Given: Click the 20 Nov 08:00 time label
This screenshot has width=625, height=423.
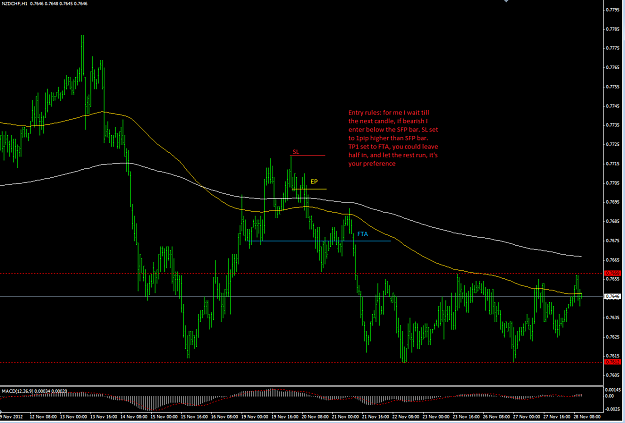Looking at the screenshot, I should (x=314, y=417).
